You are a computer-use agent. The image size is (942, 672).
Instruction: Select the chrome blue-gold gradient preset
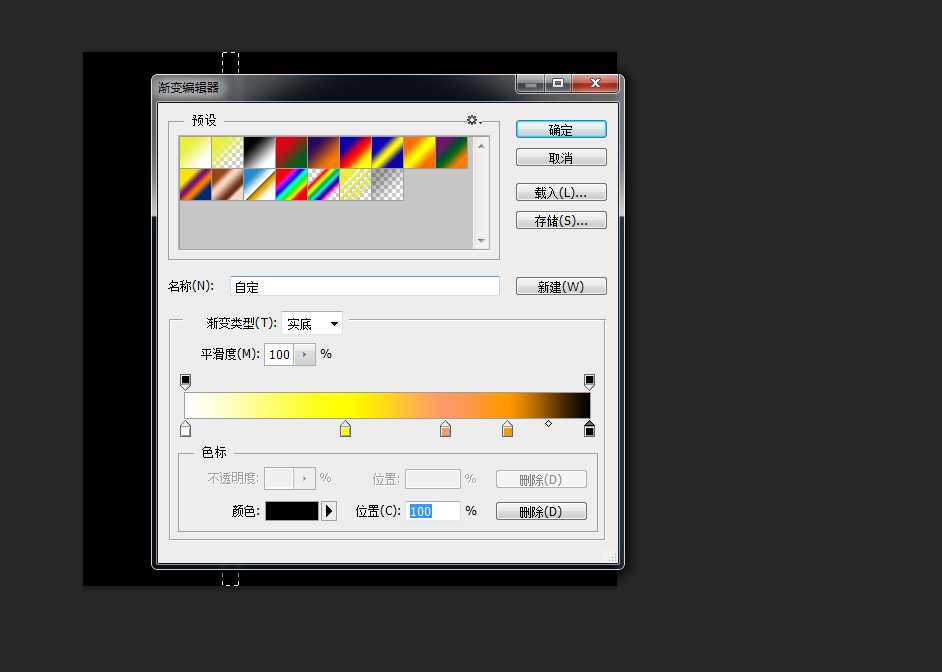tap(257, 183)
